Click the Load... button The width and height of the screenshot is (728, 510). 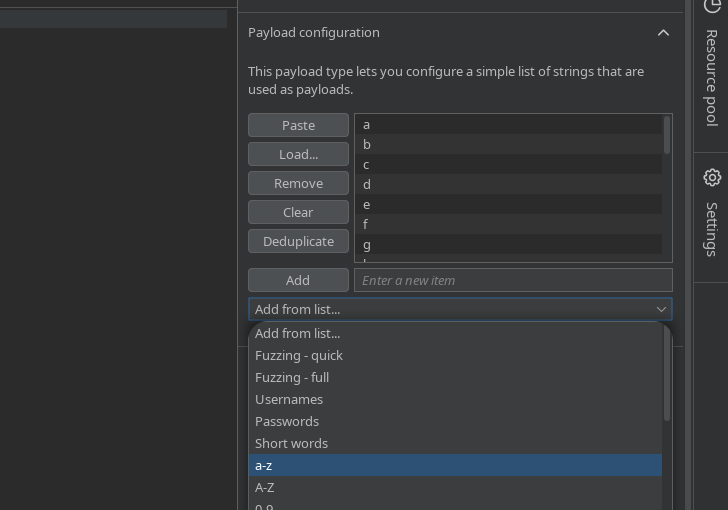pos(298,154)
